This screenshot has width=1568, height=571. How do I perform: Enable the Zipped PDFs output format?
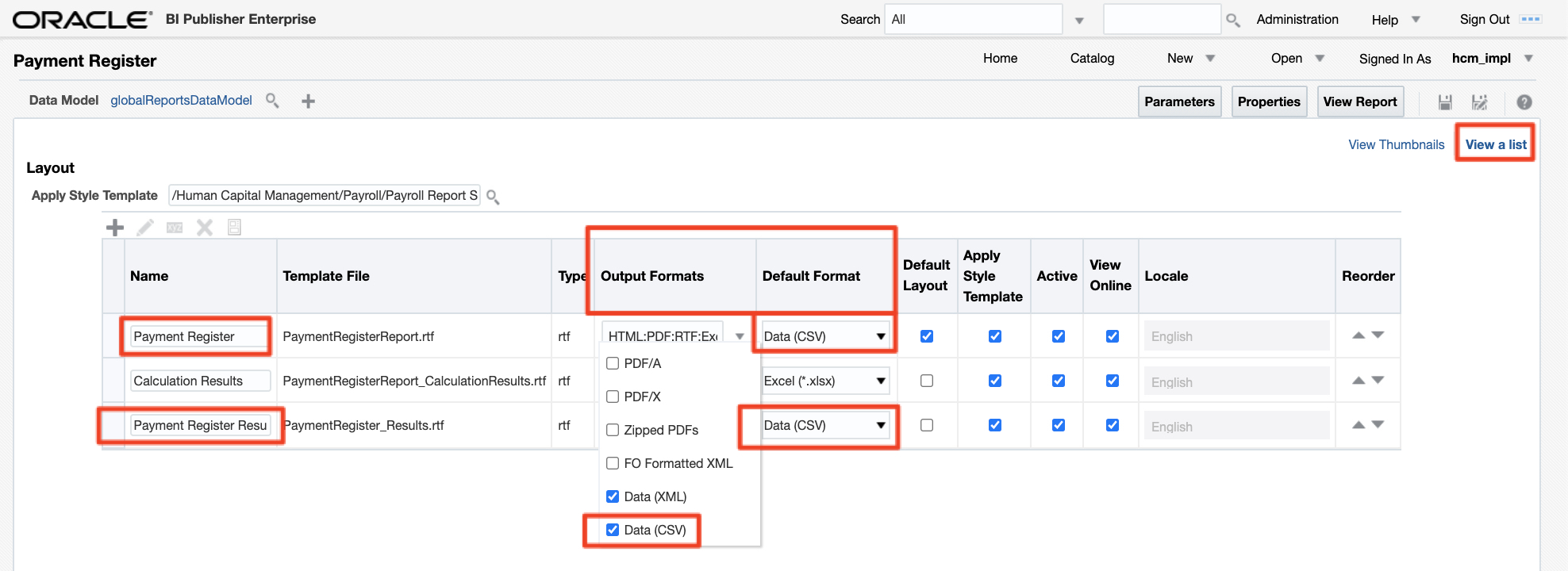(613, 430)
